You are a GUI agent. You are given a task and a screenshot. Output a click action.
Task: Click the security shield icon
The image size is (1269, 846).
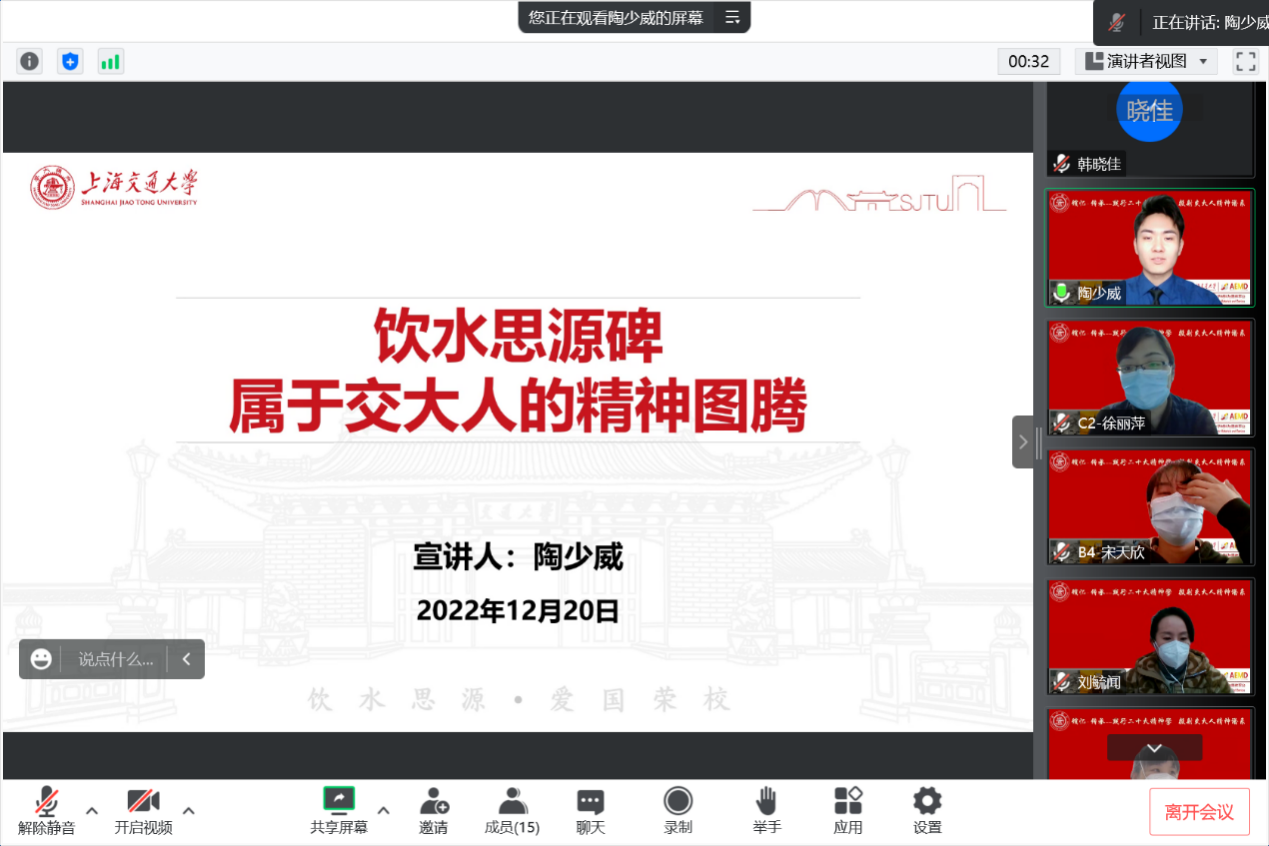point(69,61)
